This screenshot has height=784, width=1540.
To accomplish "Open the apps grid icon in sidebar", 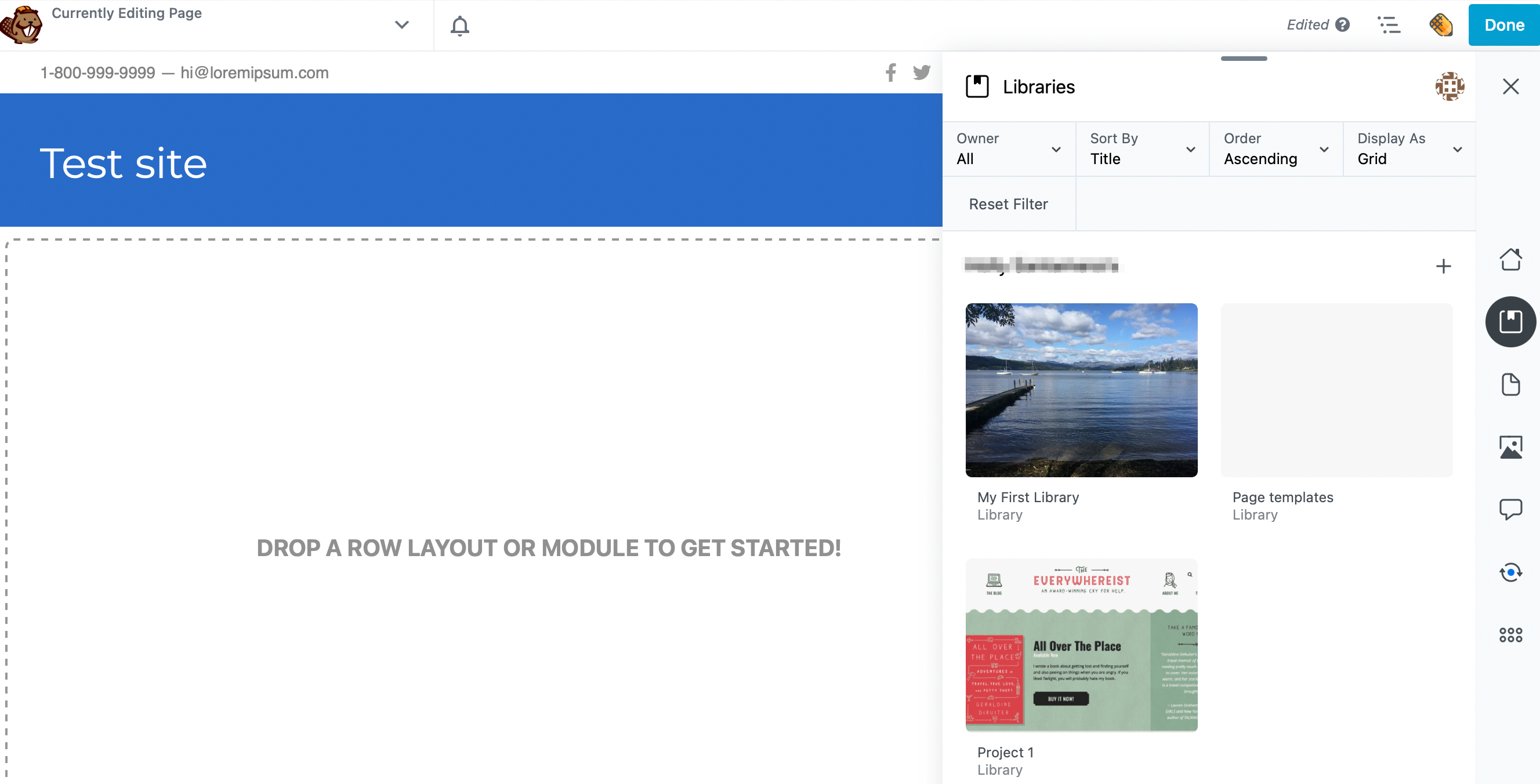I will point(1510,634).
